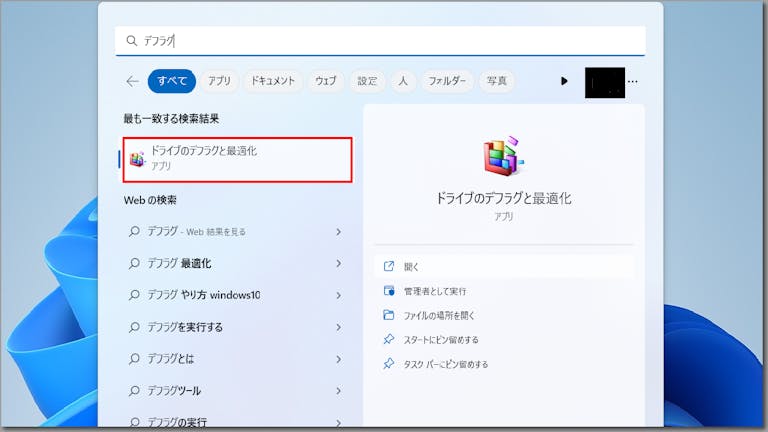Click the defrag app icon in best match
This screenshot has height=432, width=768.
point(137,159)
